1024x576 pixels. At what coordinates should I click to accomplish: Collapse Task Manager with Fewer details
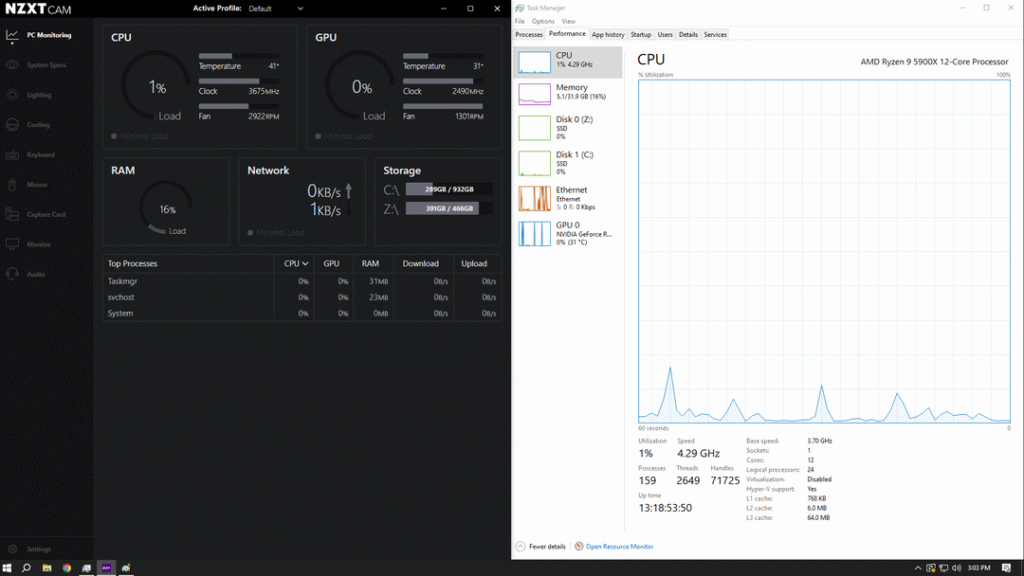click(541, 547)
